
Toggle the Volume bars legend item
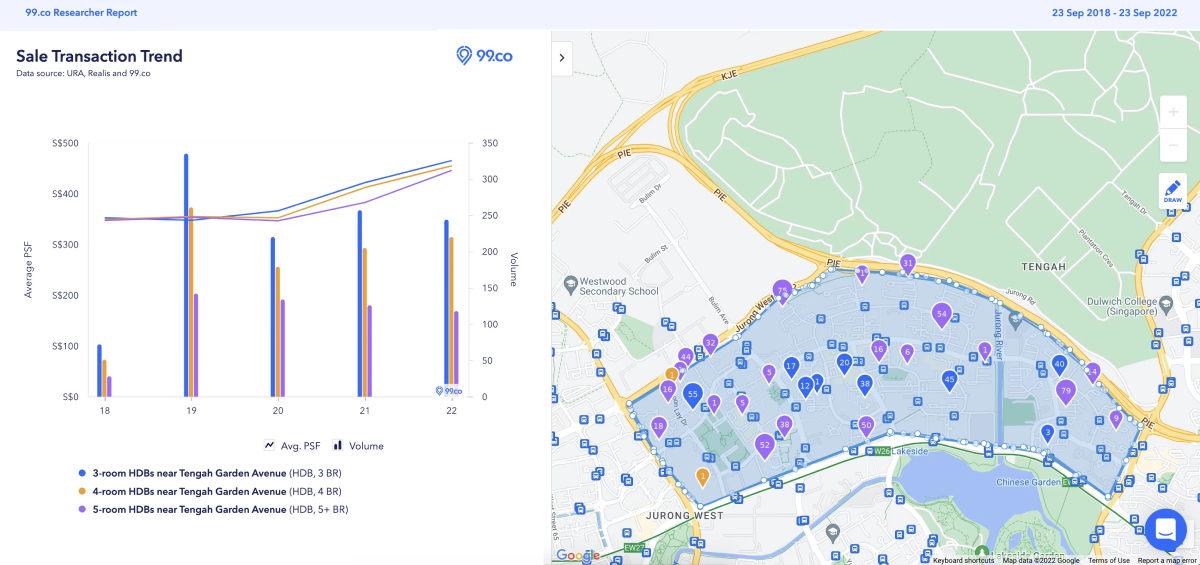(359, 446)
